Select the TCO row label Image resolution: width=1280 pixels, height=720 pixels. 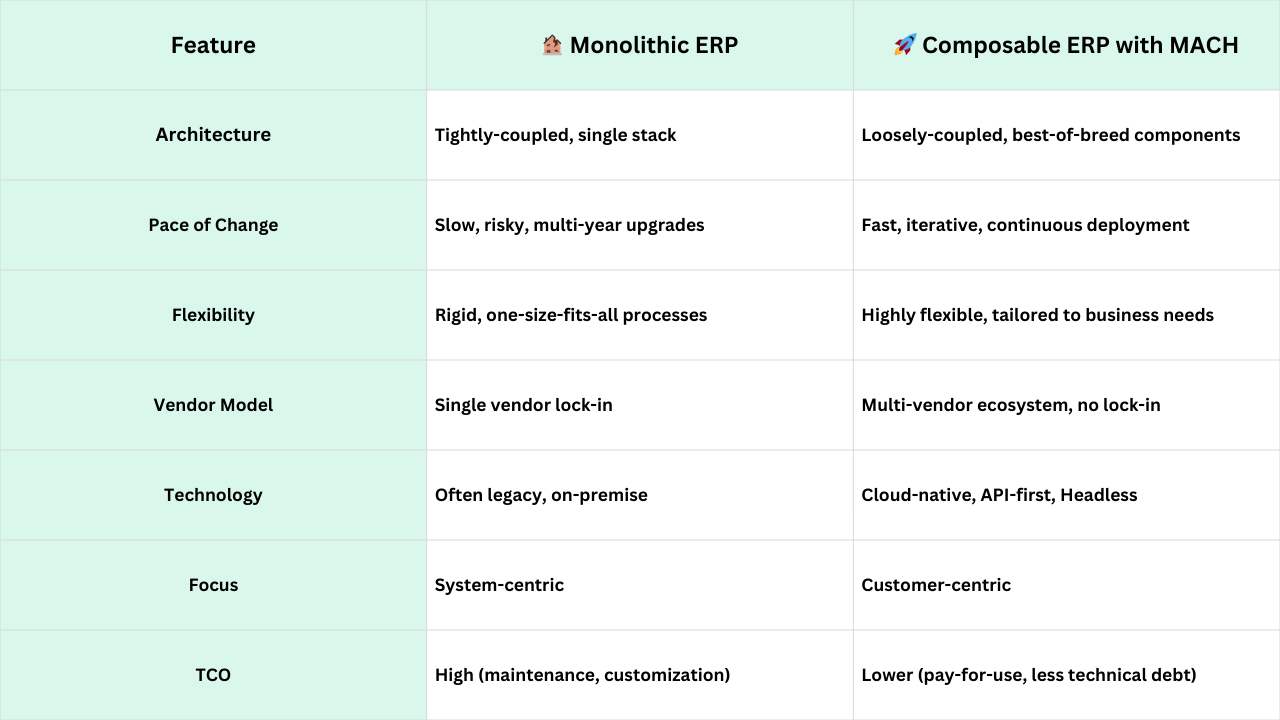213,675
